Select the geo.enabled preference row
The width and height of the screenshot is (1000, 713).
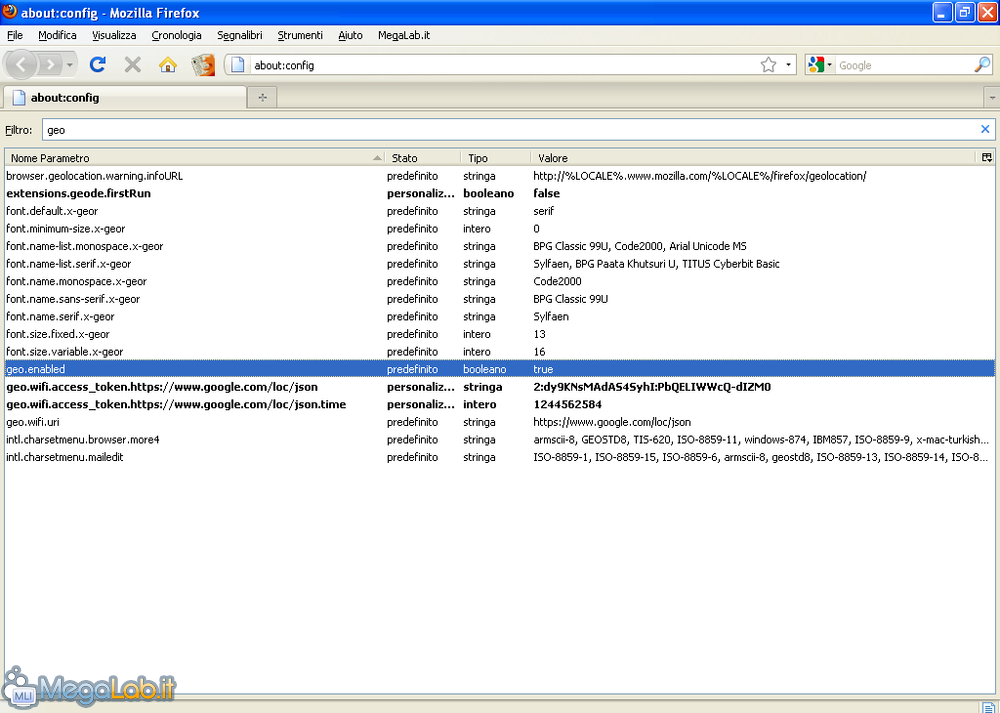pyautogui.click(x=500, y=369)
